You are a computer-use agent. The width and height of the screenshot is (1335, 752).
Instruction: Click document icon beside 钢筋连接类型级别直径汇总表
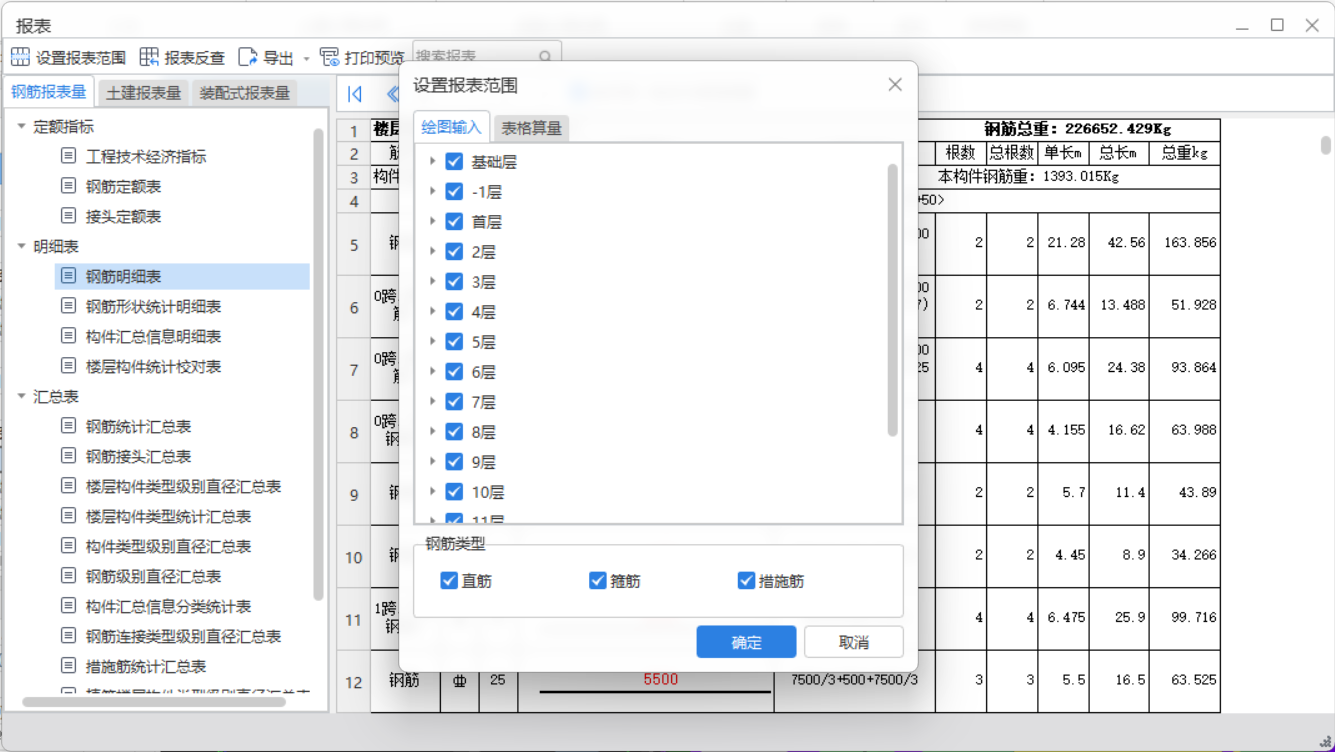click(69, 636)
